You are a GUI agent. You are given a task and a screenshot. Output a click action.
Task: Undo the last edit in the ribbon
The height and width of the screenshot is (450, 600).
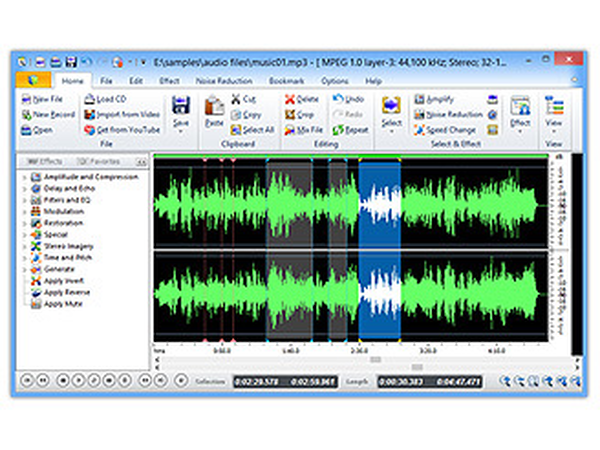coord(348,99)
